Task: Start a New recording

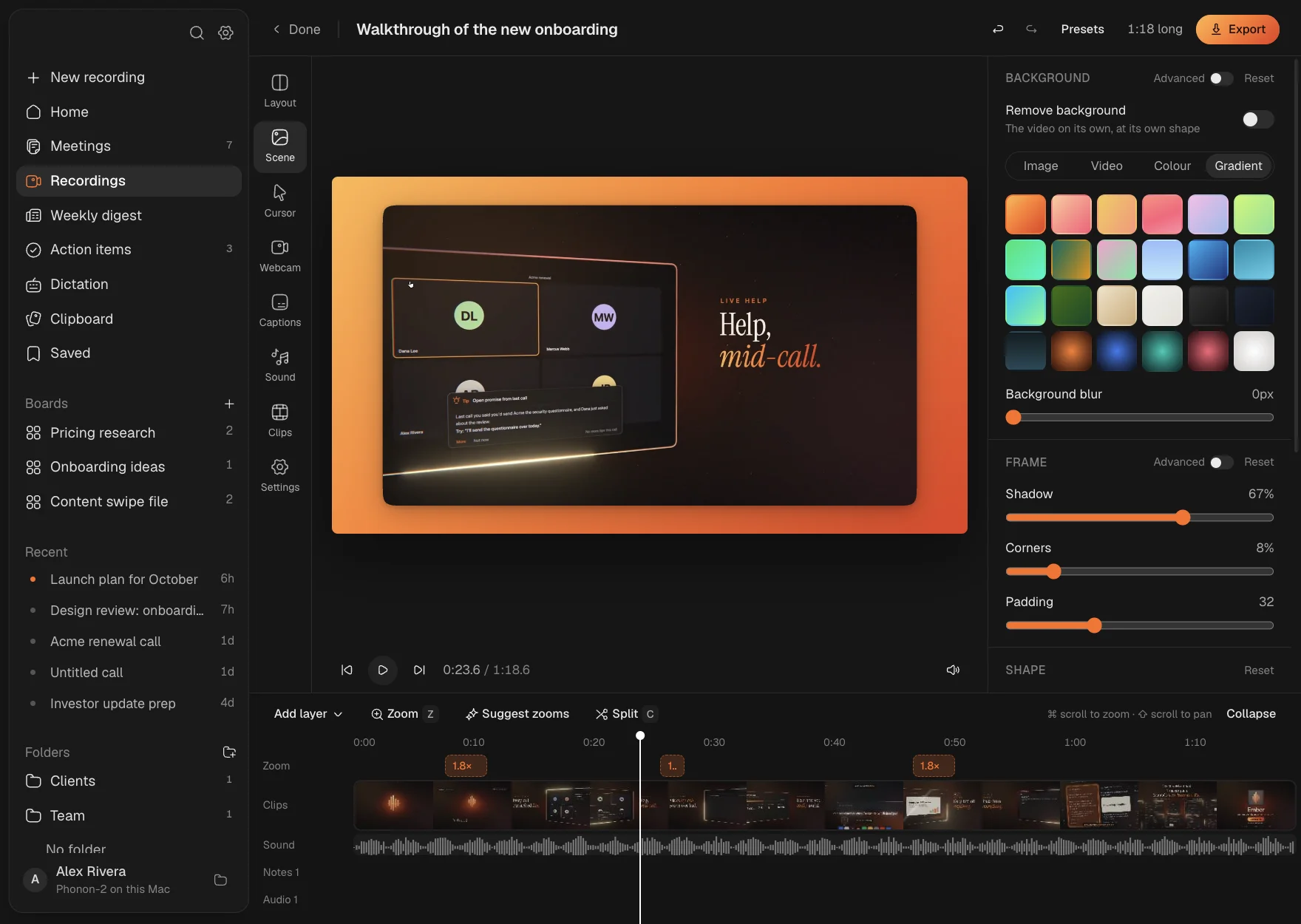Action: click(129, 78)
